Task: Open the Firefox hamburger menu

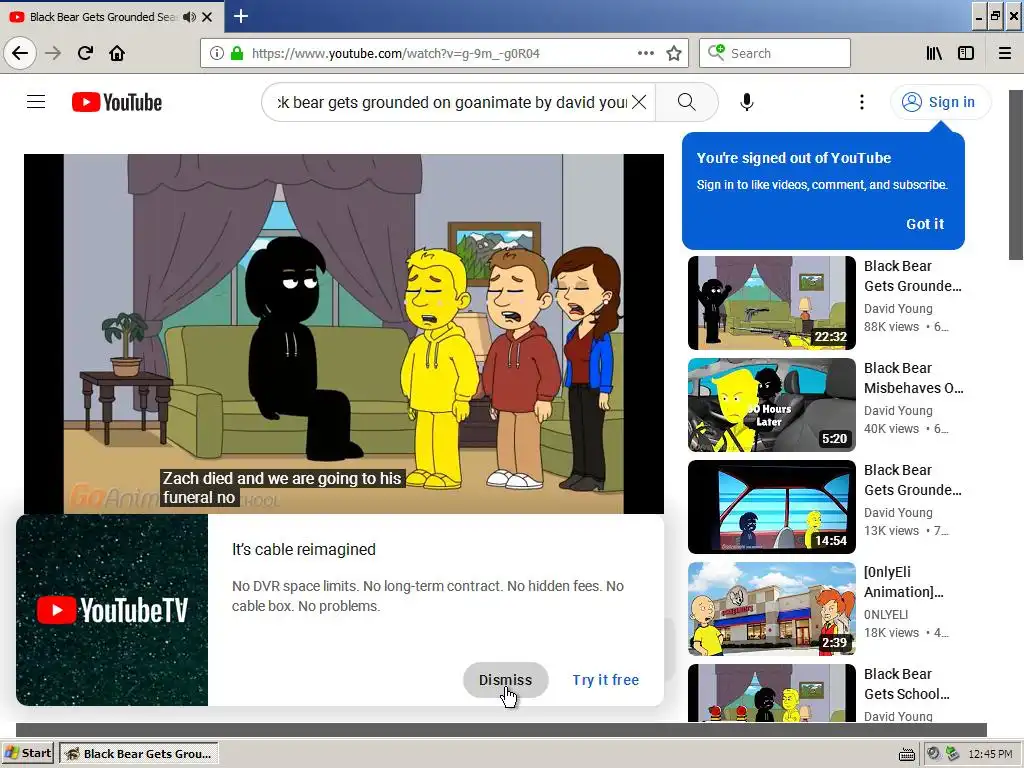Action: coord(1005,53)
